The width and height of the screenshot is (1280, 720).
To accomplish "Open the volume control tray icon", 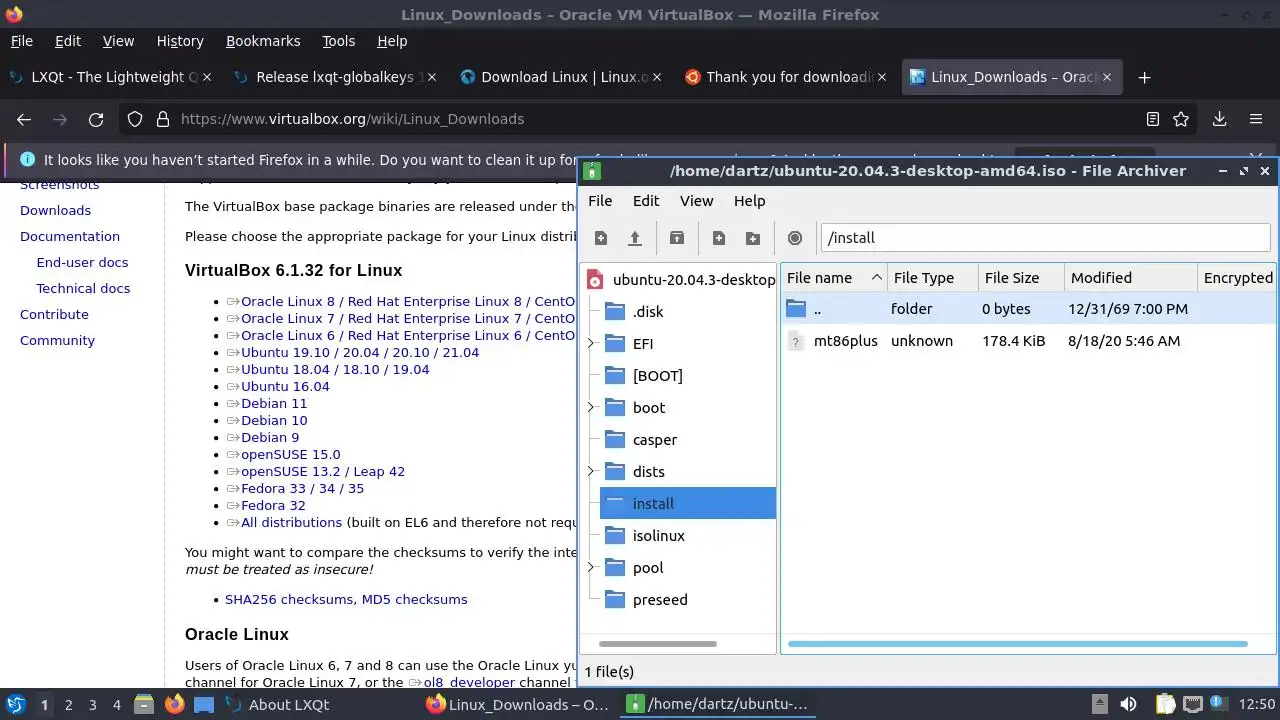I will (1128, 704).
